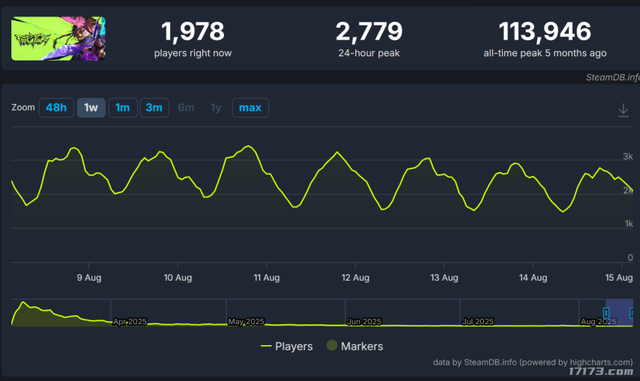The image size is (640, 381).
Task: Switch zoom to 1m
Action: (122, 108)
